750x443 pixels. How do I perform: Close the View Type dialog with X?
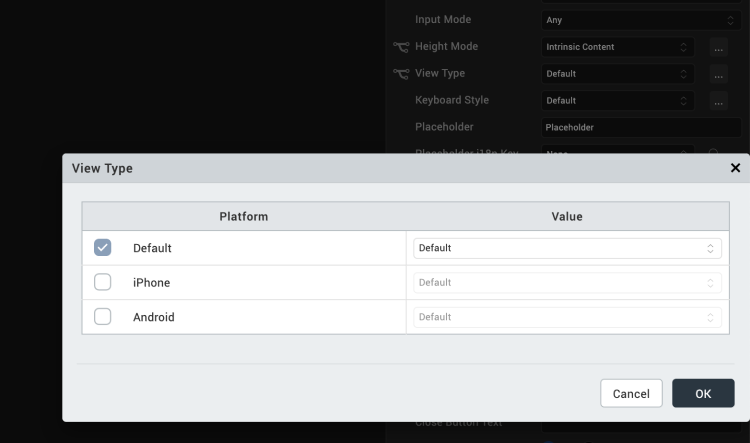pos(736,168)
